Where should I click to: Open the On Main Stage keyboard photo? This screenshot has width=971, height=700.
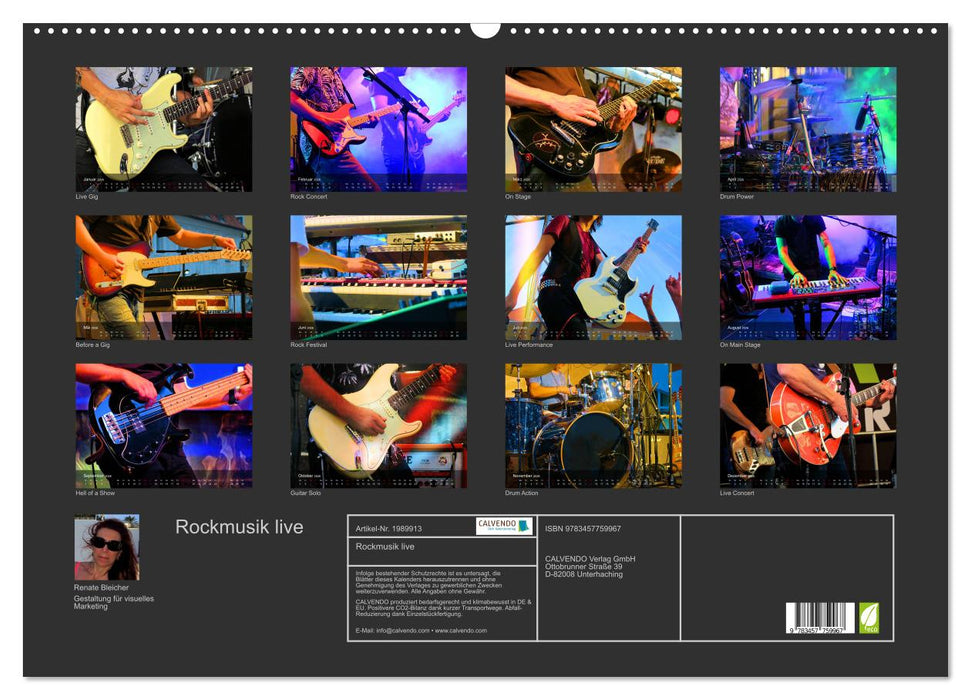click(807, 277)
